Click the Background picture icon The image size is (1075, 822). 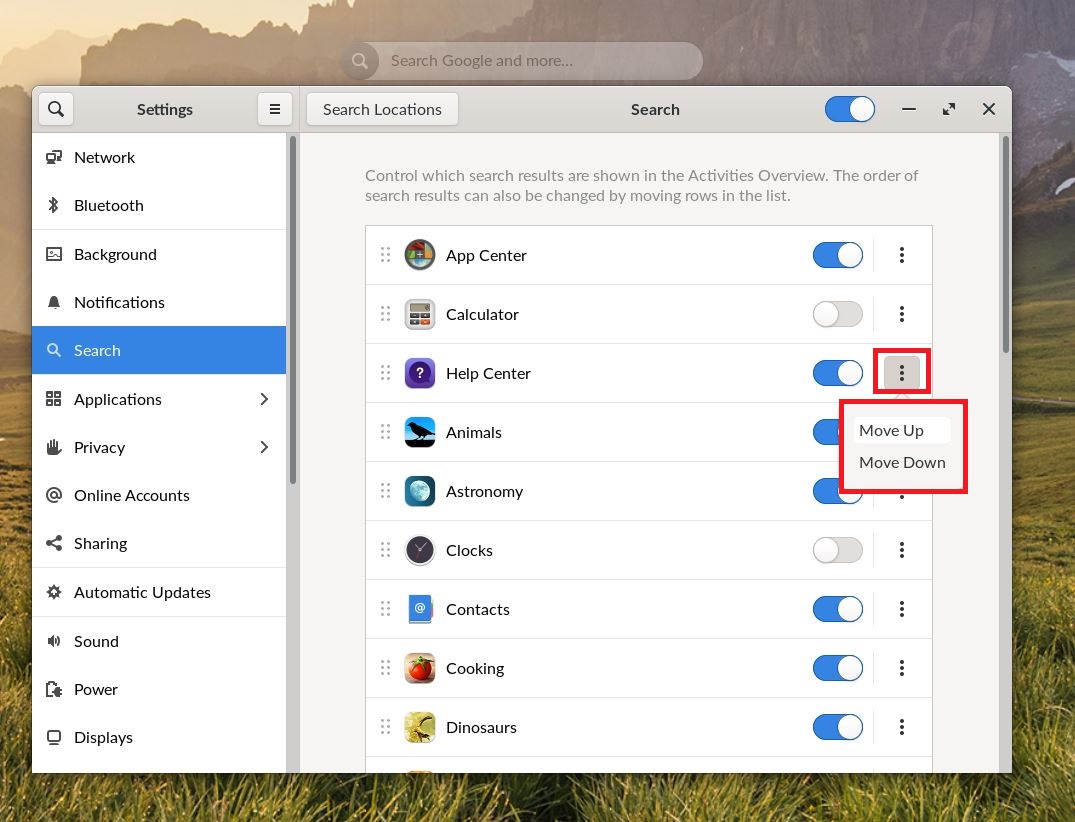click(x=53, y=254)
